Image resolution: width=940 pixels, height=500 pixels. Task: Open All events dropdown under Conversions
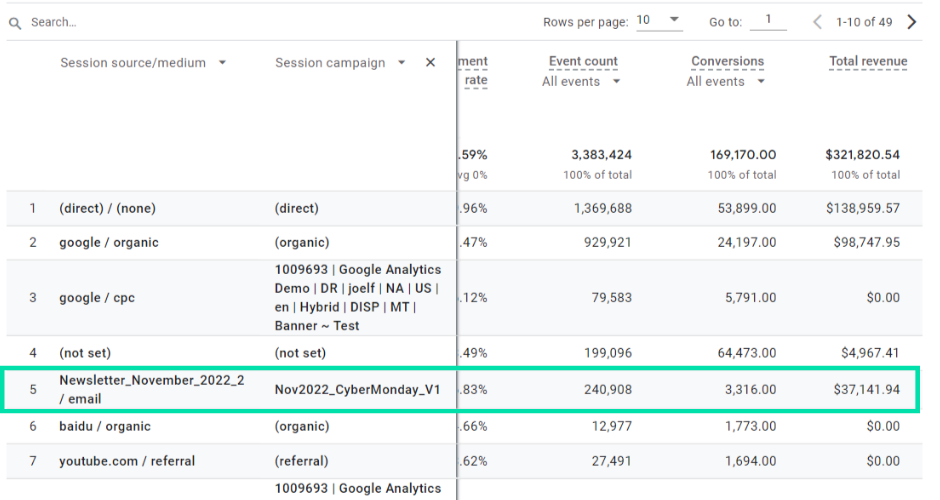pos(726,82)
